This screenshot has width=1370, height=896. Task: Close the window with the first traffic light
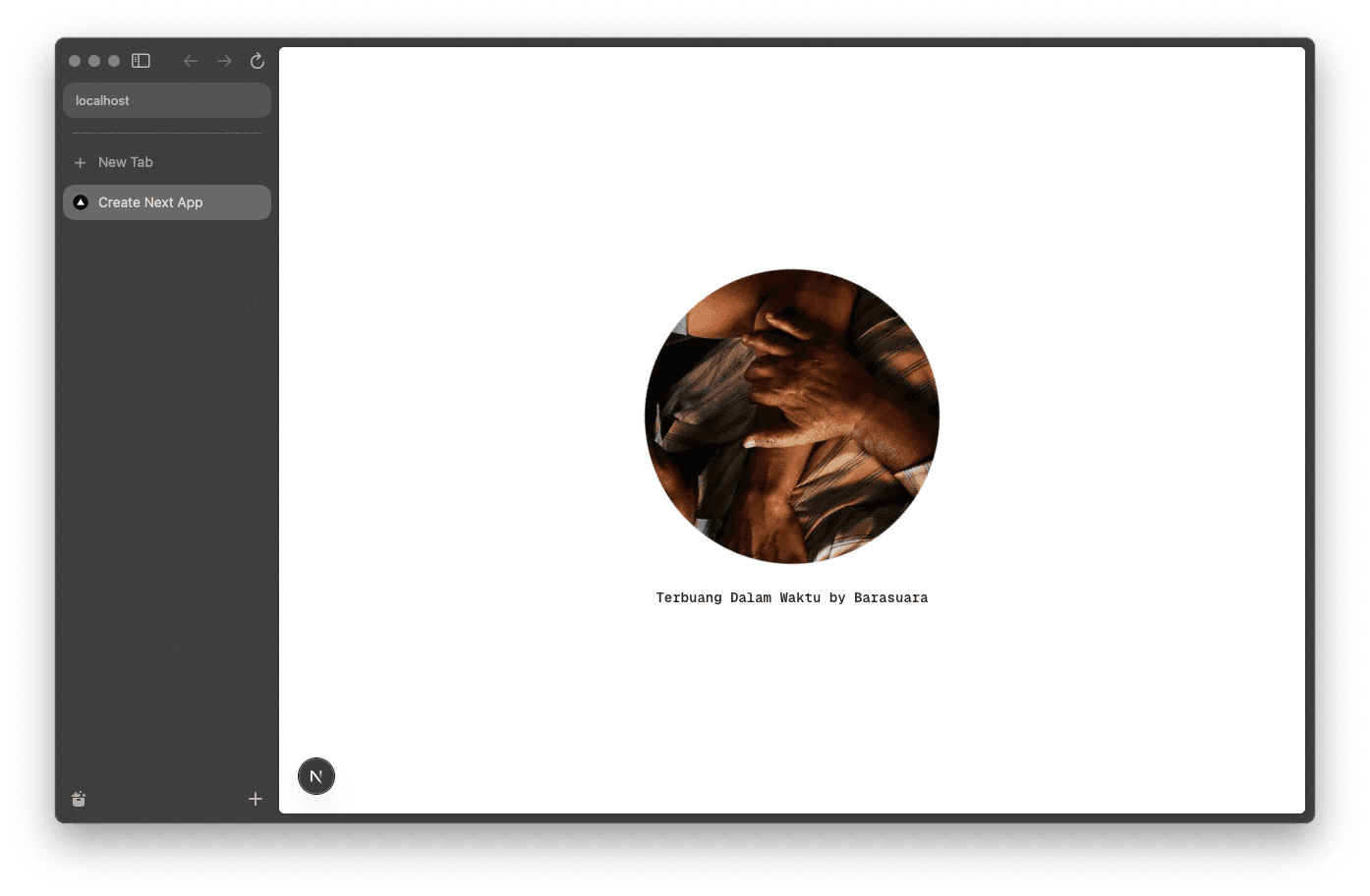(x=75, y=61)
